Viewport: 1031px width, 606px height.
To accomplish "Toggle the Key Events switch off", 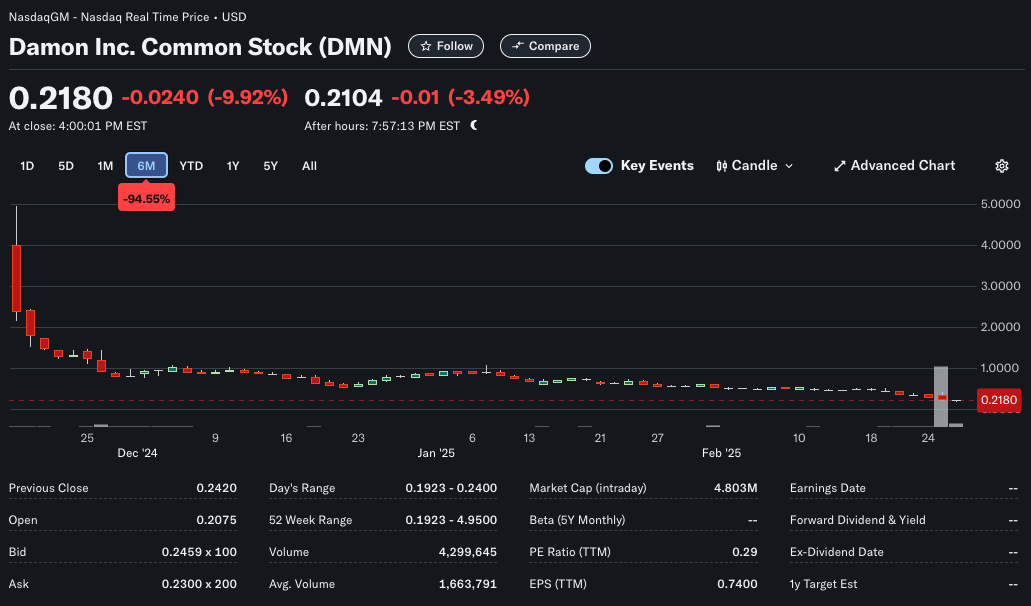I will coord(598,166).
